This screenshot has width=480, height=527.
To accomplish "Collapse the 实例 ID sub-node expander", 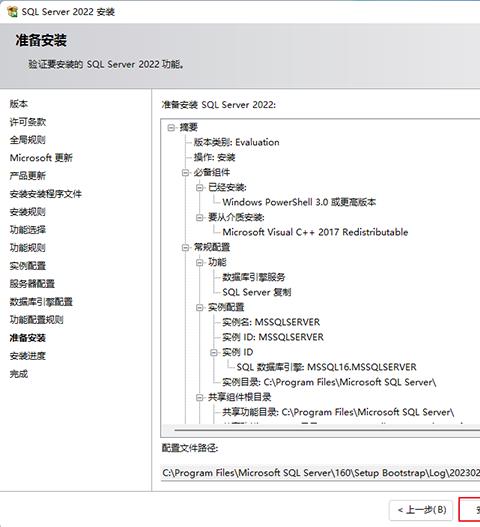I will pyautogui.click(x=214, y=352).
